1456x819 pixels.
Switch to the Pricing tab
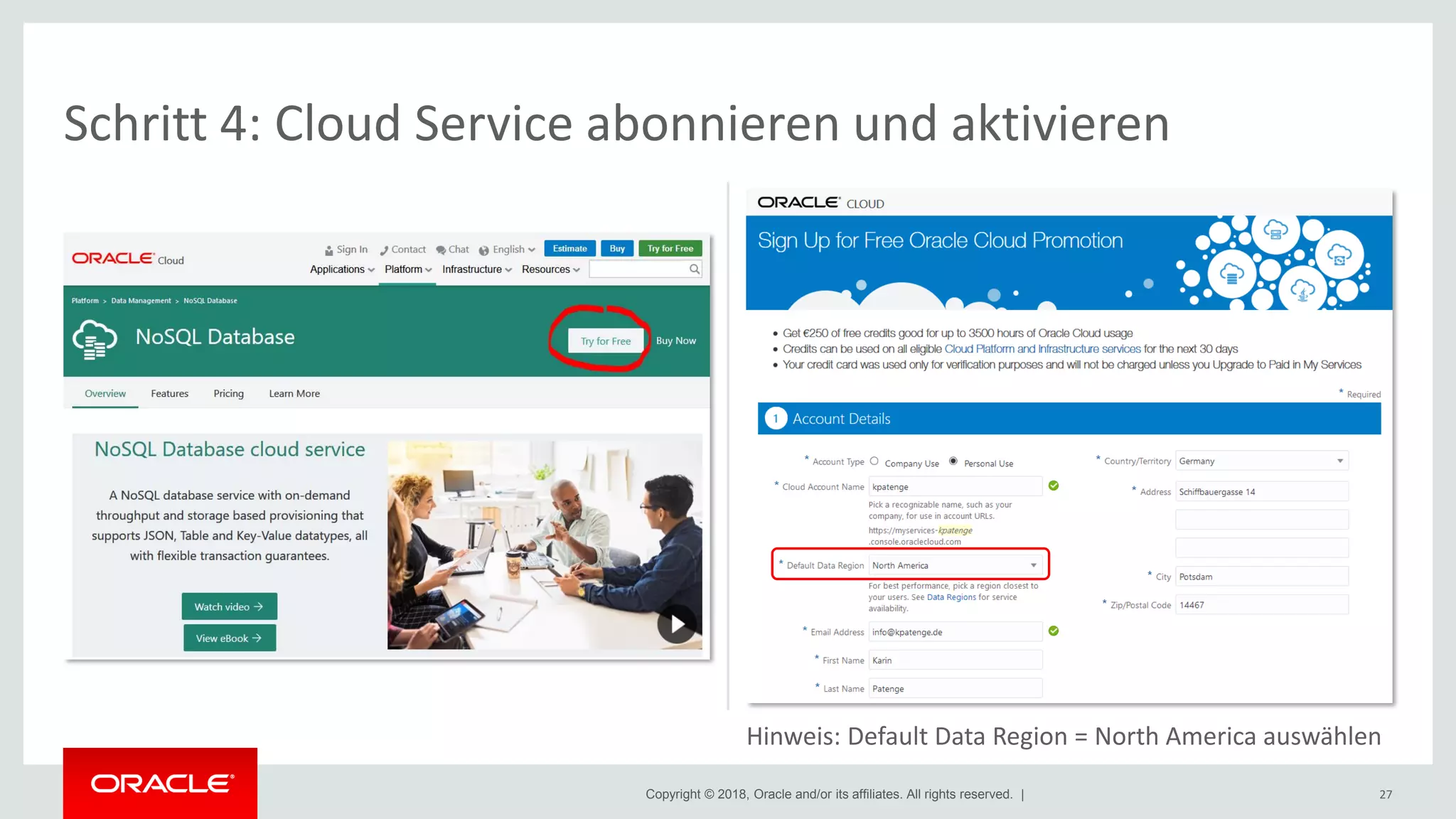[228, 393]
